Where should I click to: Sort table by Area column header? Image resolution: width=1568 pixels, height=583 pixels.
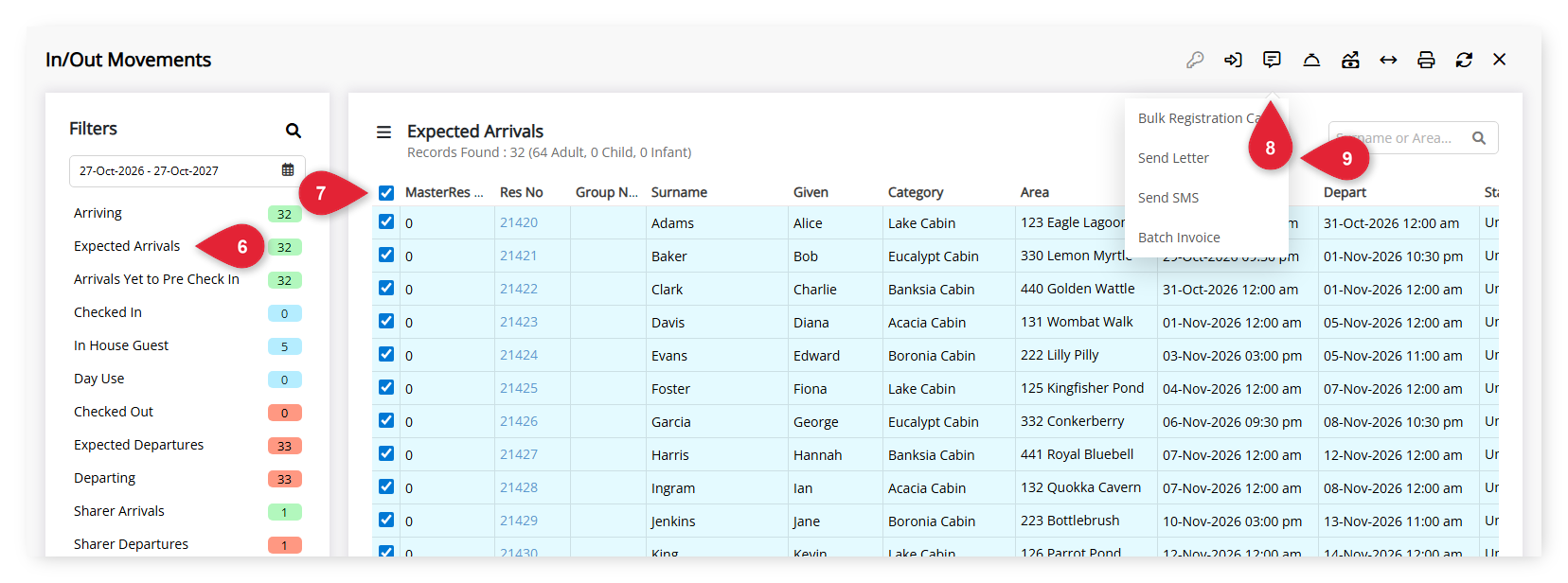[x=1035, y=192]
